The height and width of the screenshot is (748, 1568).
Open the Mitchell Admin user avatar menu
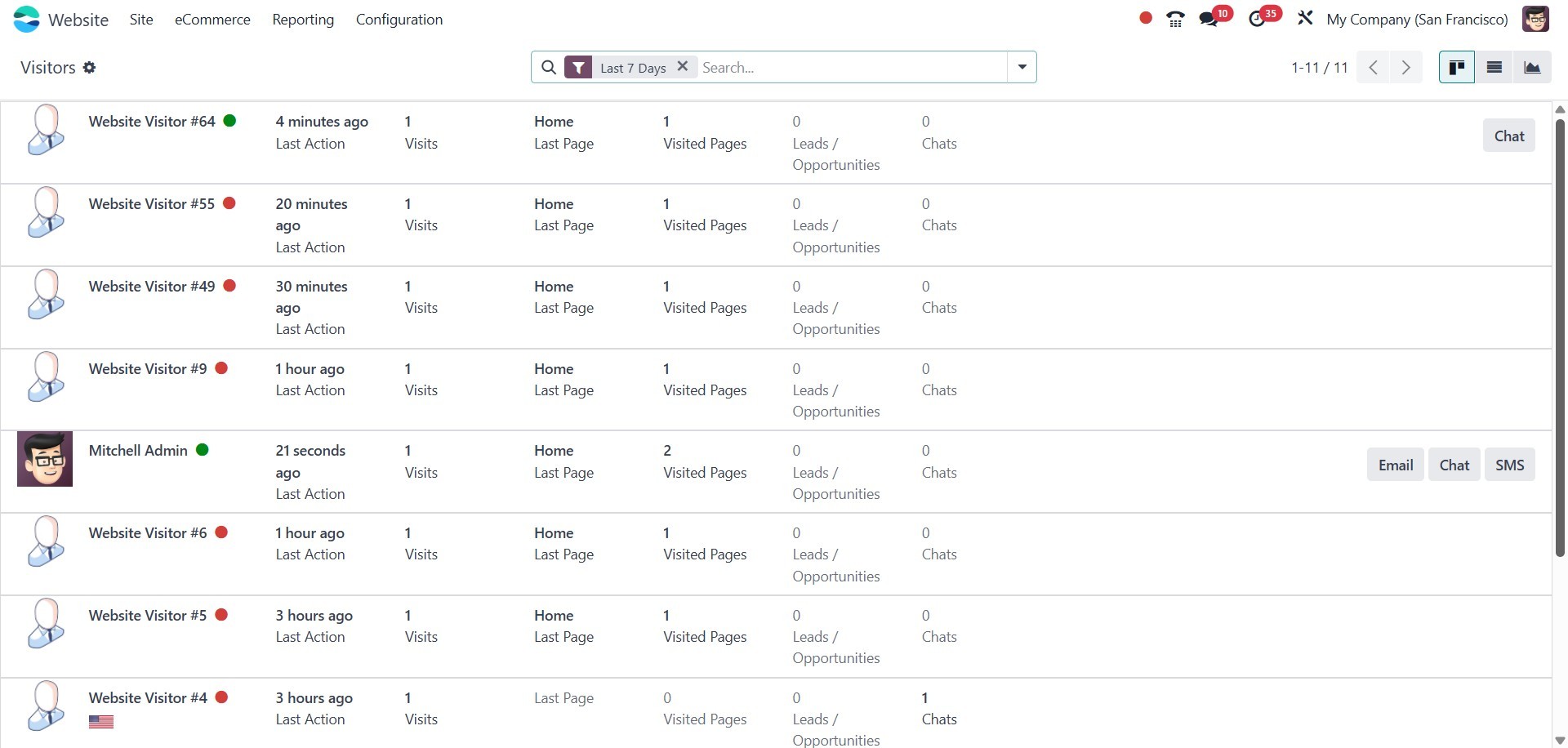click(1535, 19)
